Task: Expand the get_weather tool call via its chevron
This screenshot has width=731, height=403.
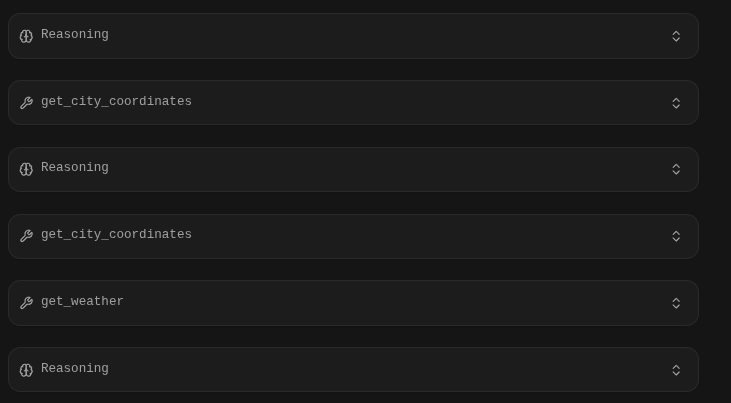Action: tap(676, 303)
